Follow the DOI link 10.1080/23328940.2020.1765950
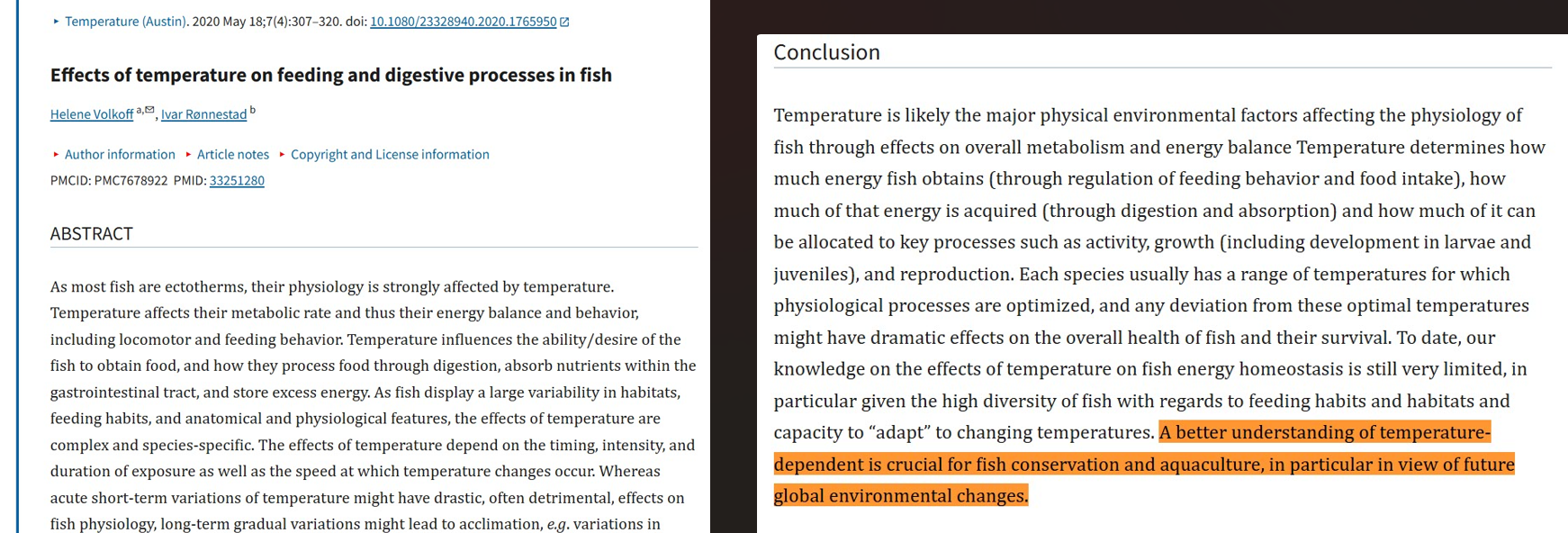 [x=463, y=22]
